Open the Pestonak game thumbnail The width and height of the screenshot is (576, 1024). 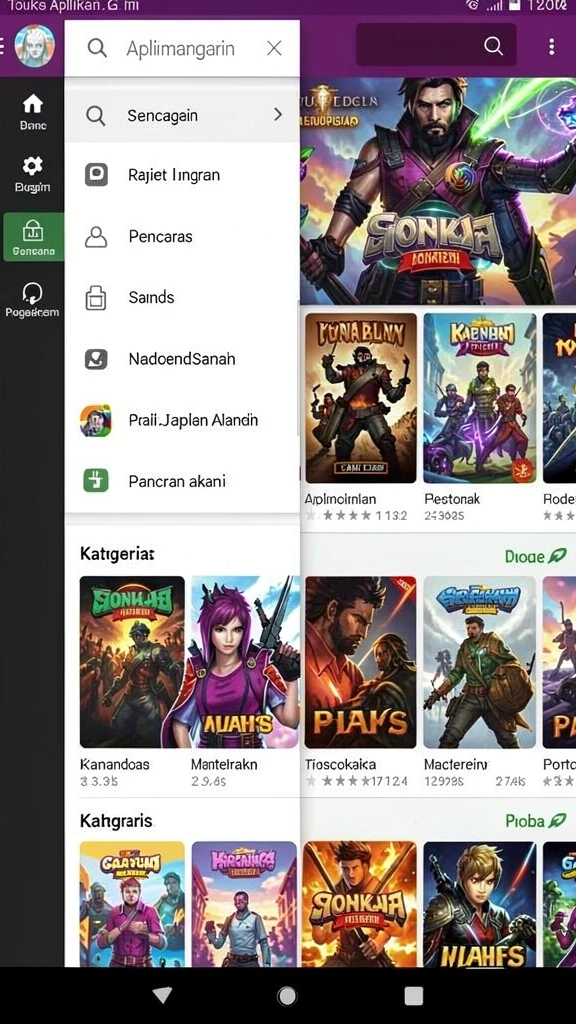pos(480,398)
